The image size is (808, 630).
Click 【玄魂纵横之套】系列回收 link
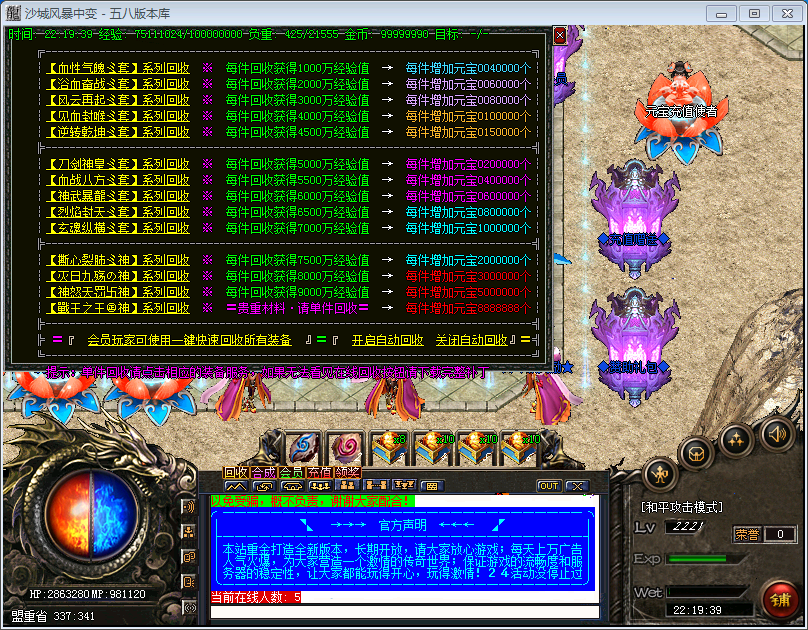pyautogui.click(x=118, y=228)
